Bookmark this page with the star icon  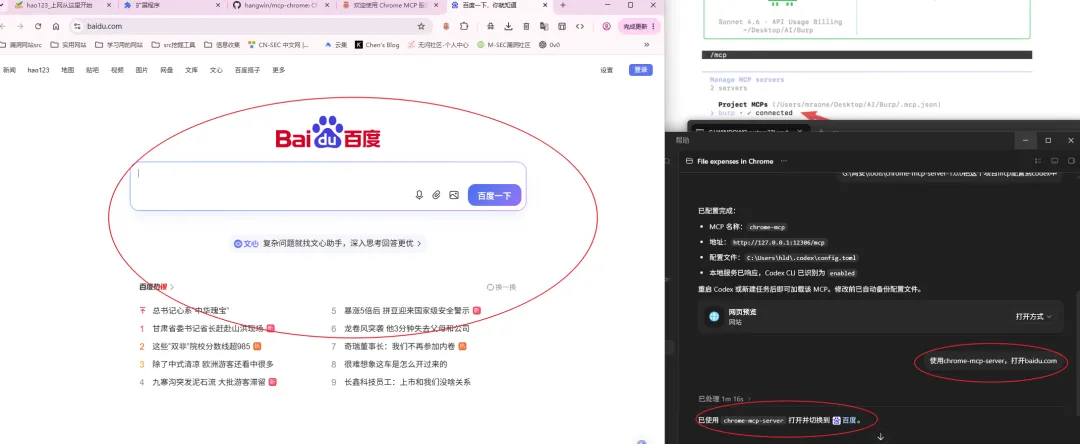(x=421, y=26)
